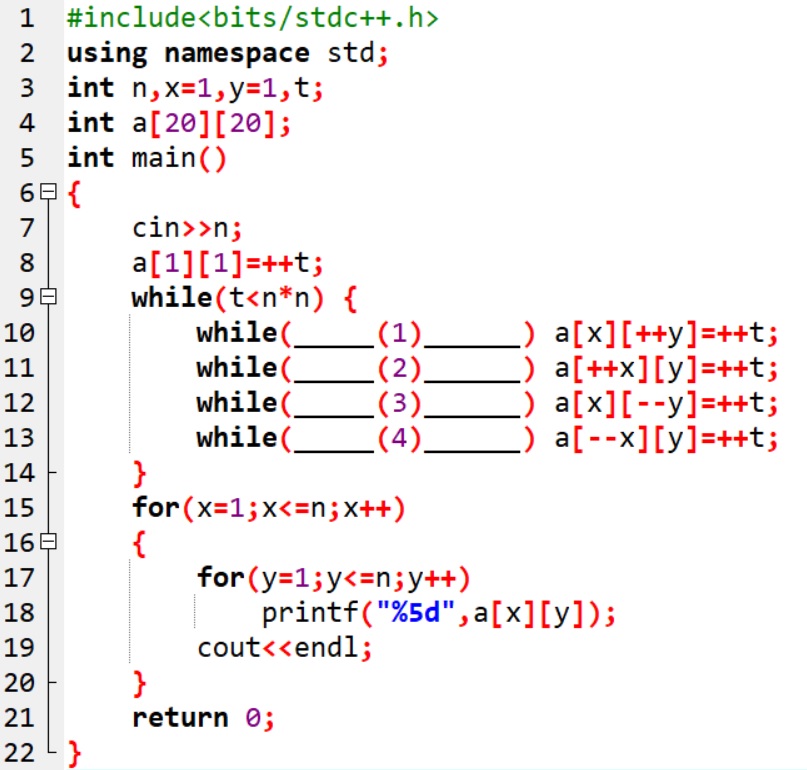This screenshot has height=770, width=807.
Task: Collapse the main function fold at line 6
Action: click(48, 191)
